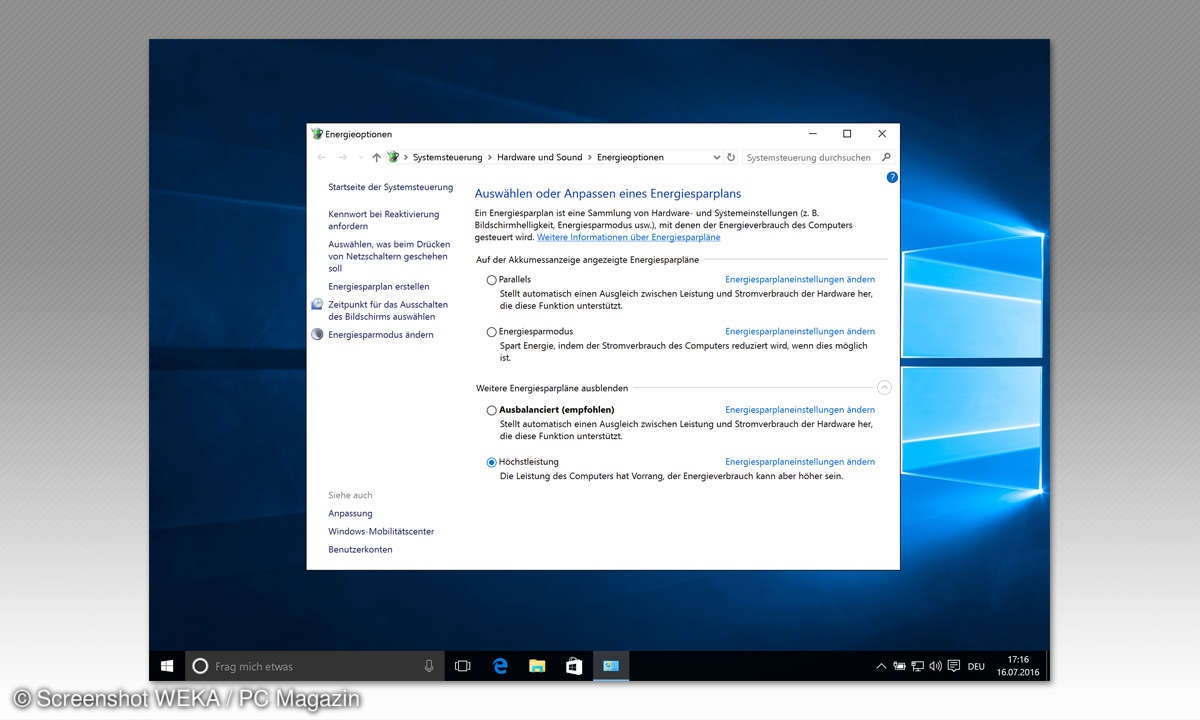Select the Energiesparmodus radio button

pyautogui.click(x=491, y=332)
